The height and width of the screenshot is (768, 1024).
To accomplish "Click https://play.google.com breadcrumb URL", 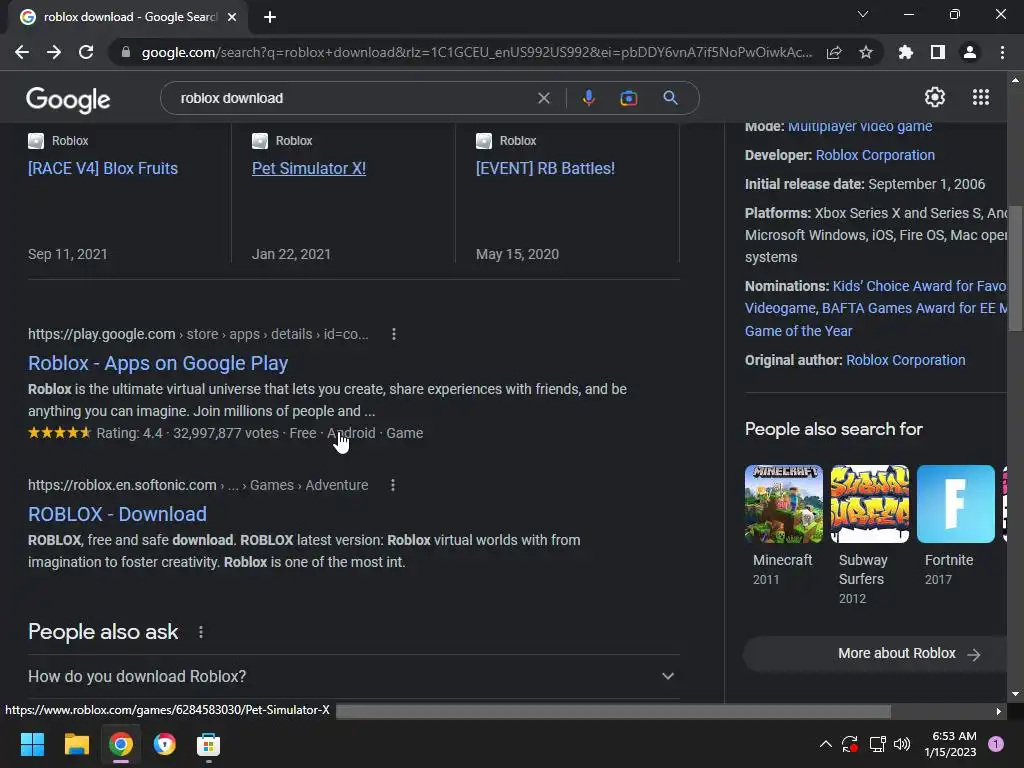I will coord(101,334).
